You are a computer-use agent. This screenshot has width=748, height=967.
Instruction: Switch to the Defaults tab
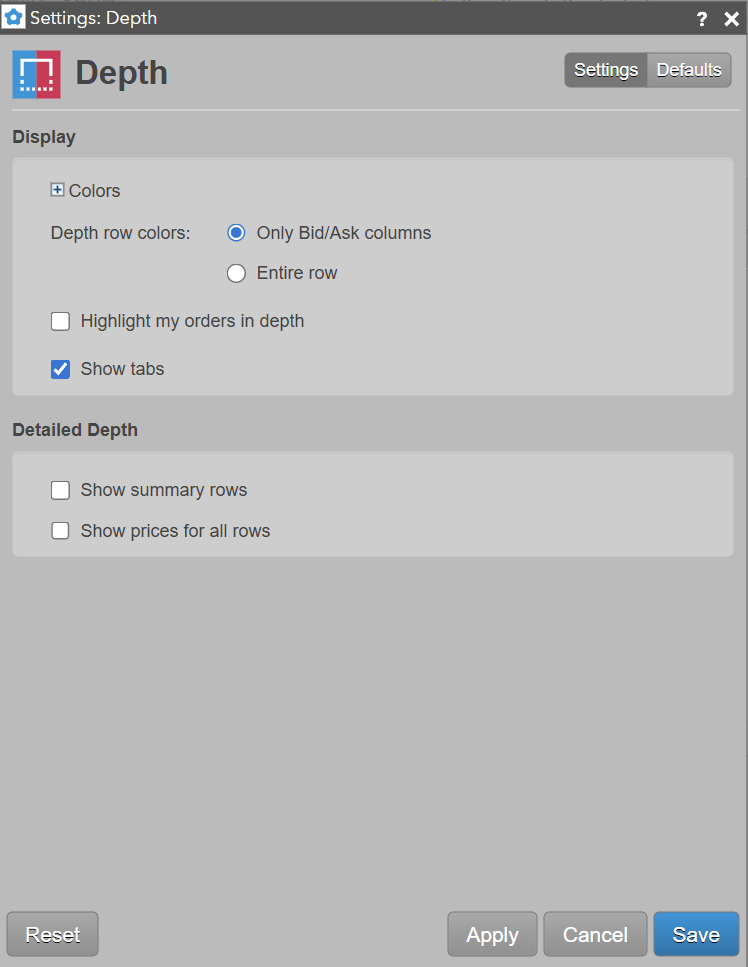pyautogui.click(x=689, y=70)
